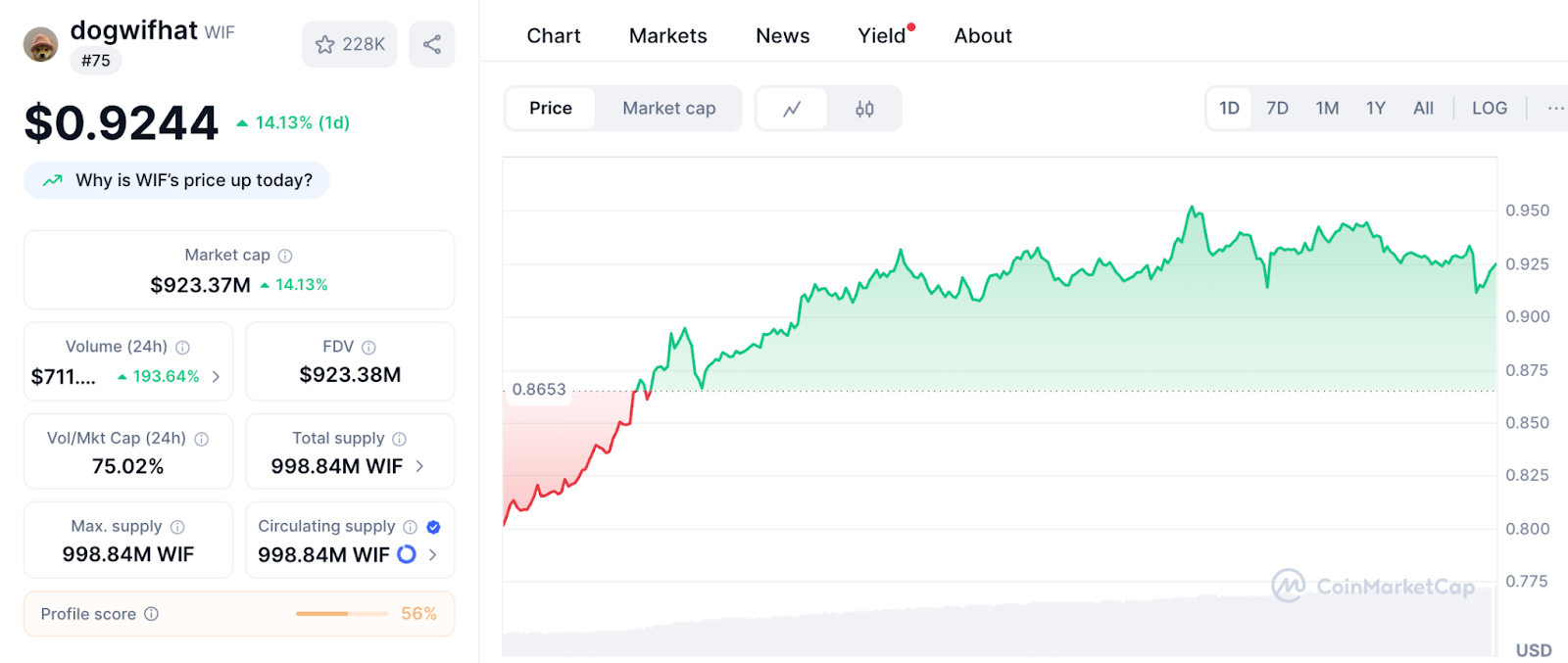Expand Volume (24h) details chevron
The width and height of the screenshot is (1568, 663).
tap(216, 376)
